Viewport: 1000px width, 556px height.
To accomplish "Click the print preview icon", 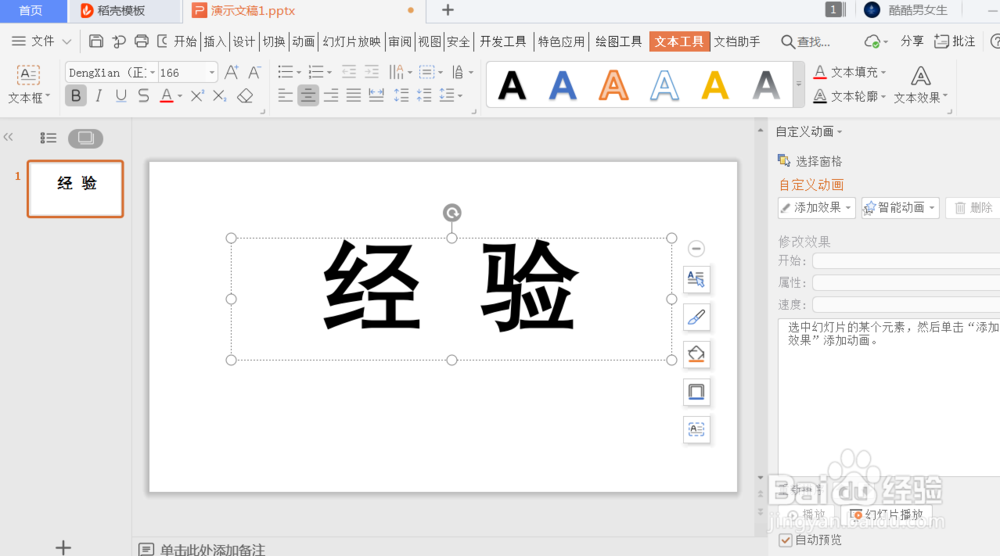I will [x=162, y=41].
